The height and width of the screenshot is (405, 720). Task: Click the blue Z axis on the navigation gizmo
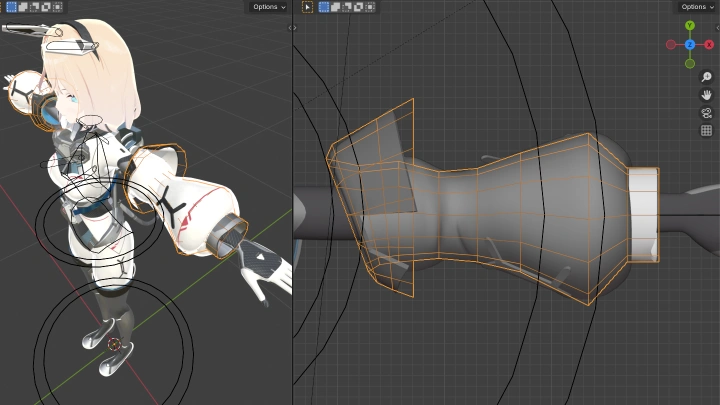690,45
